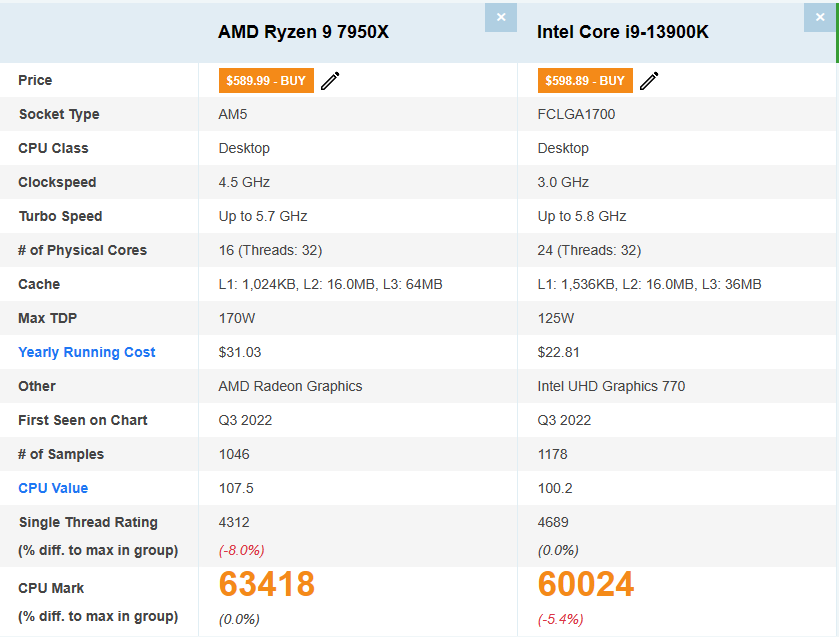This screenshot has width=839, height=637.
Task: Open the CPU Value link
Action: point(53,488)
